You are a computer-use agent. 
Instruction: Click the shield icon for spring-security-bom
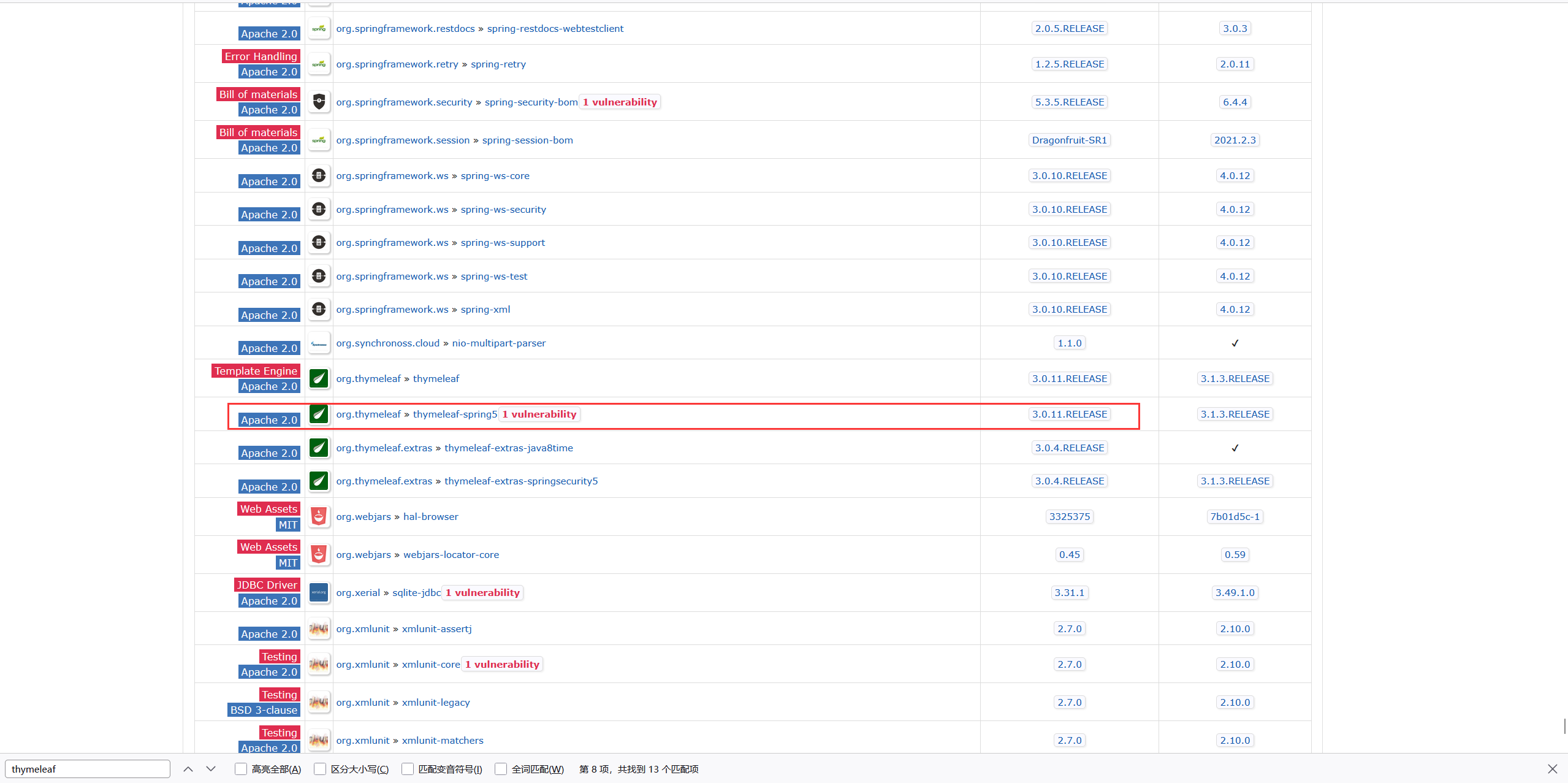point(319,102)
